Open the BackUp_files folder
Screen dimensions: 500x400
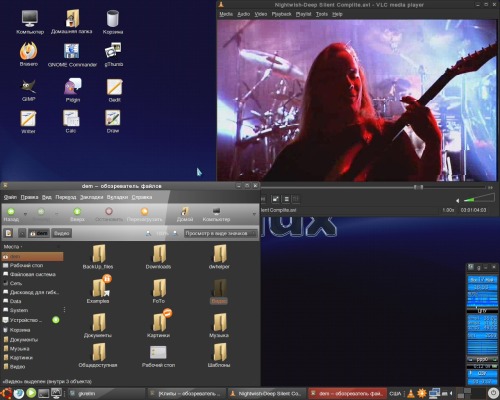click(98, 256)
